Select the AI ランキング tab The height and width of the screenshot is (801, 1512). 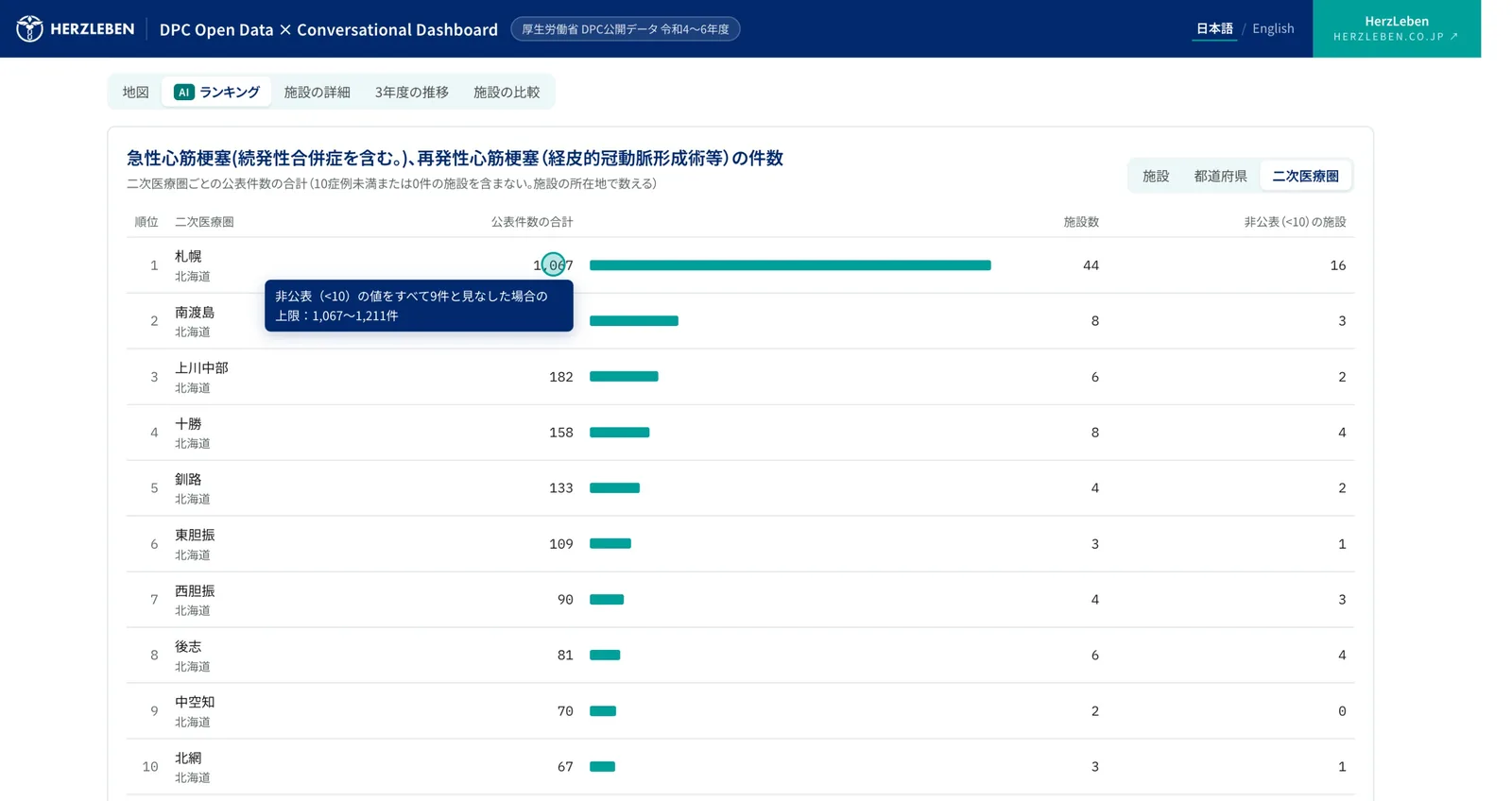216,92
